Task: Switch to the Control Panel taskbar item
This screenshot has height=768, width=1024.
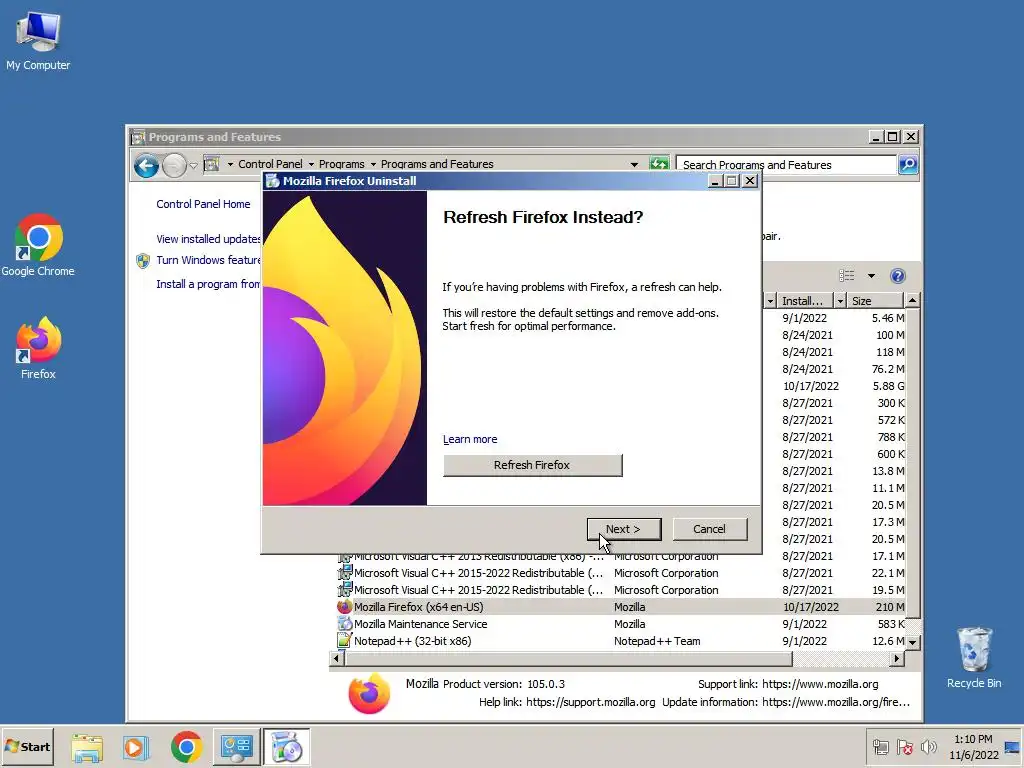Action: 236,747
